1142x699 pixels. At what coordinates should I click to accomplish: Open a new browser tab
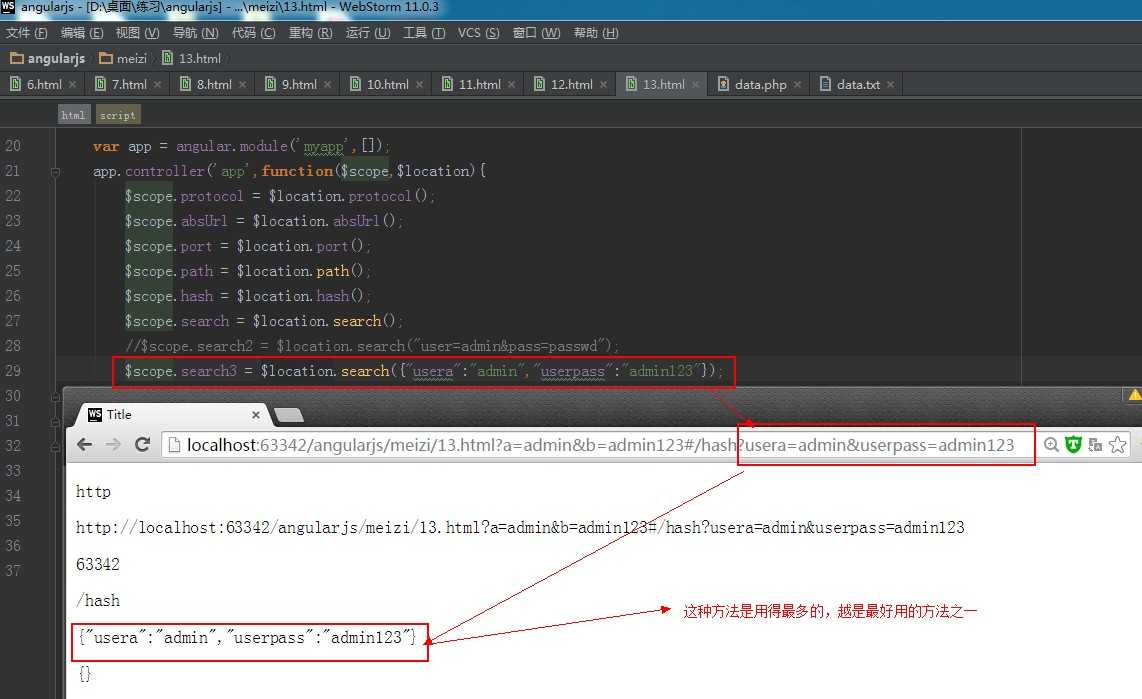click(x=288, y=415)
